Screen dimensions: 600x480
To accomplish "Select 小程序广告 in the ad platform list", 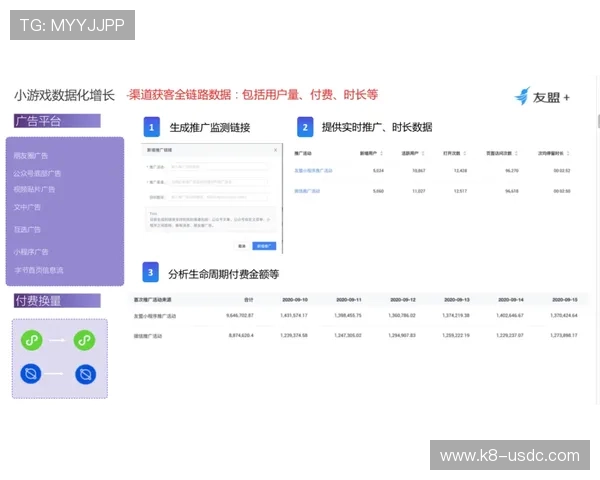I will [31, 252].
